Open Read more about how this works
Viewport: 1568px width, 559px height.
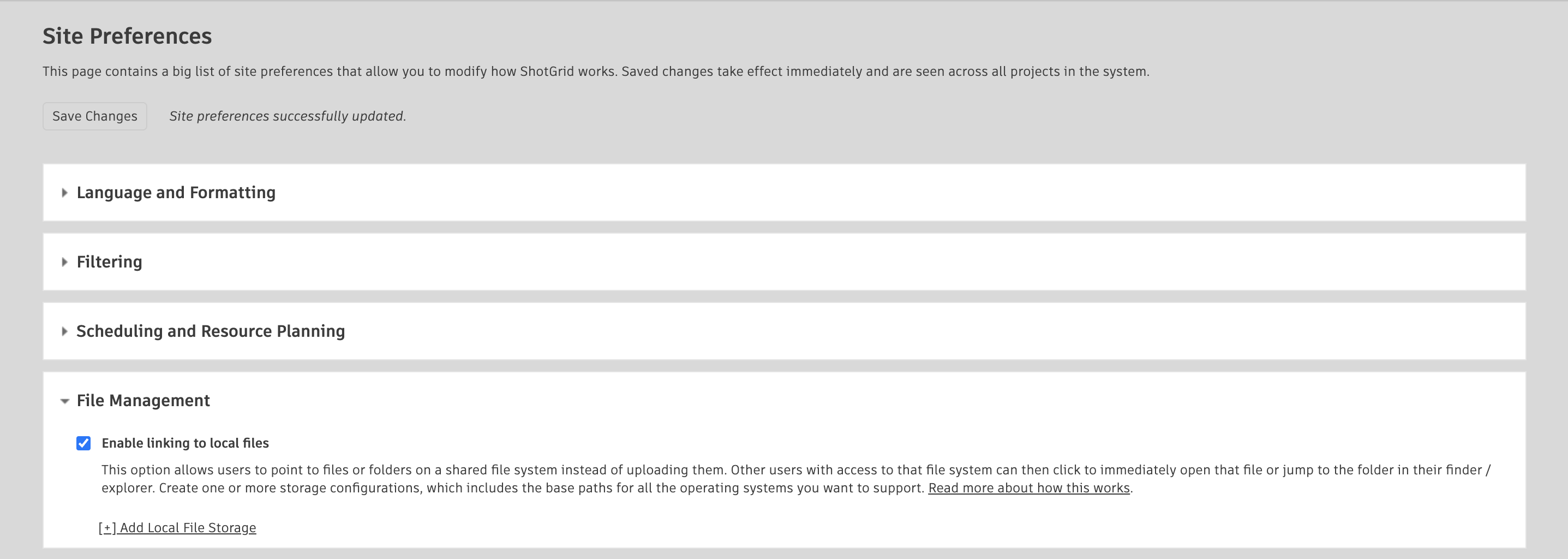(1030, 487)
